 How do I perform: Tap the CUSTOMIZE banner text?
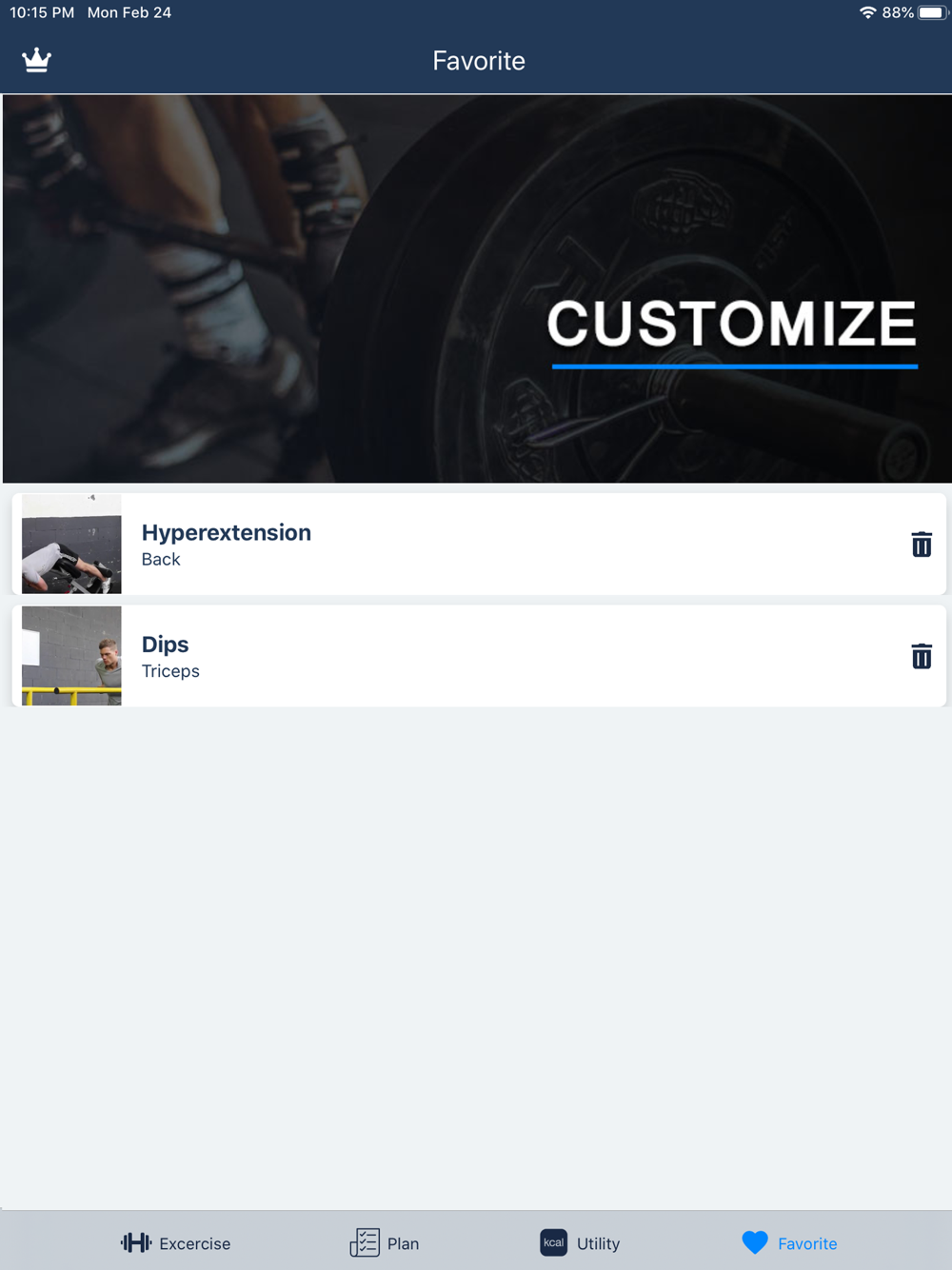click(731, 324)
